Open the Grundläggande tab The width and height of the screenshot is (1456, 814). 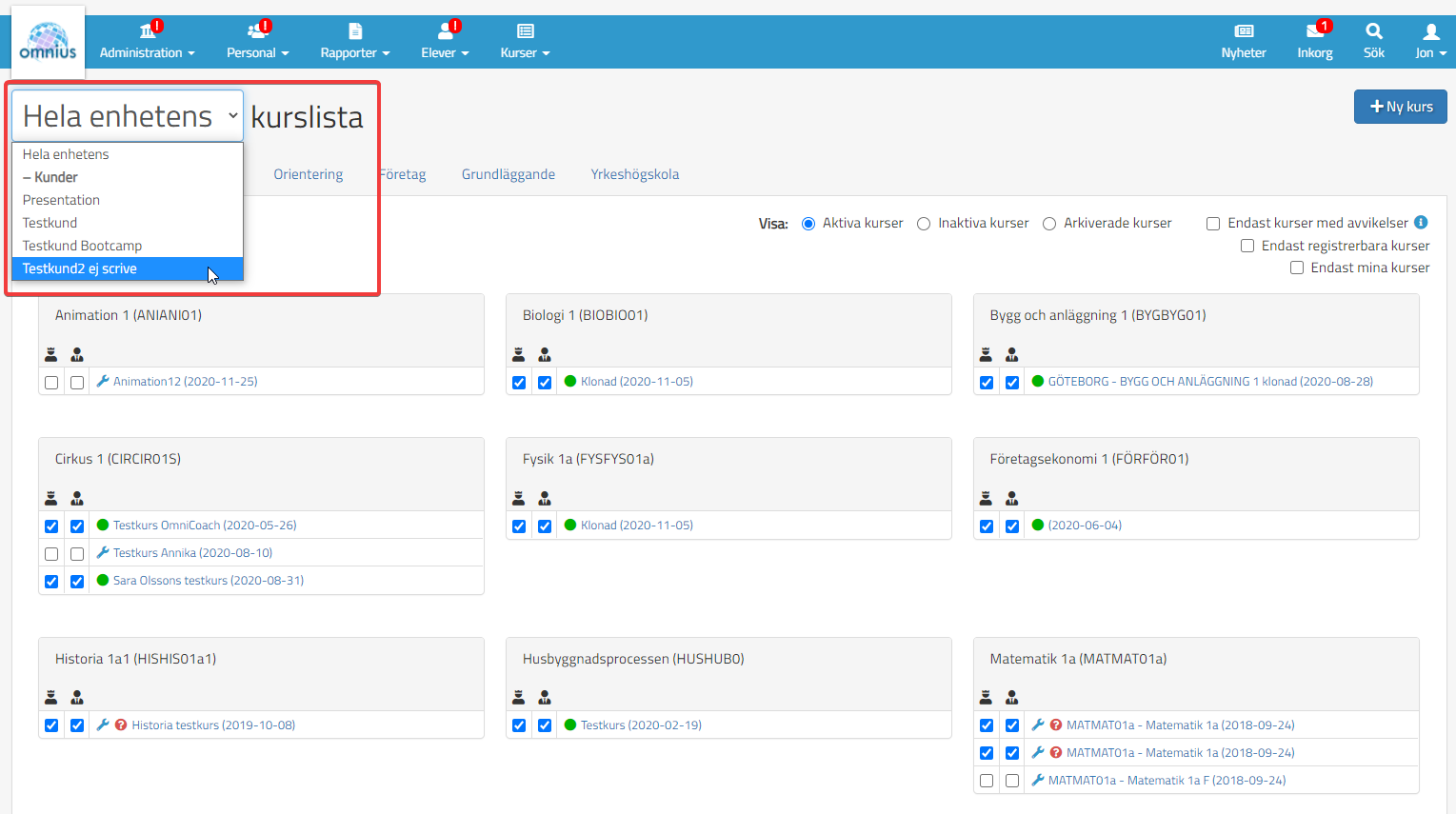(508, 174)
